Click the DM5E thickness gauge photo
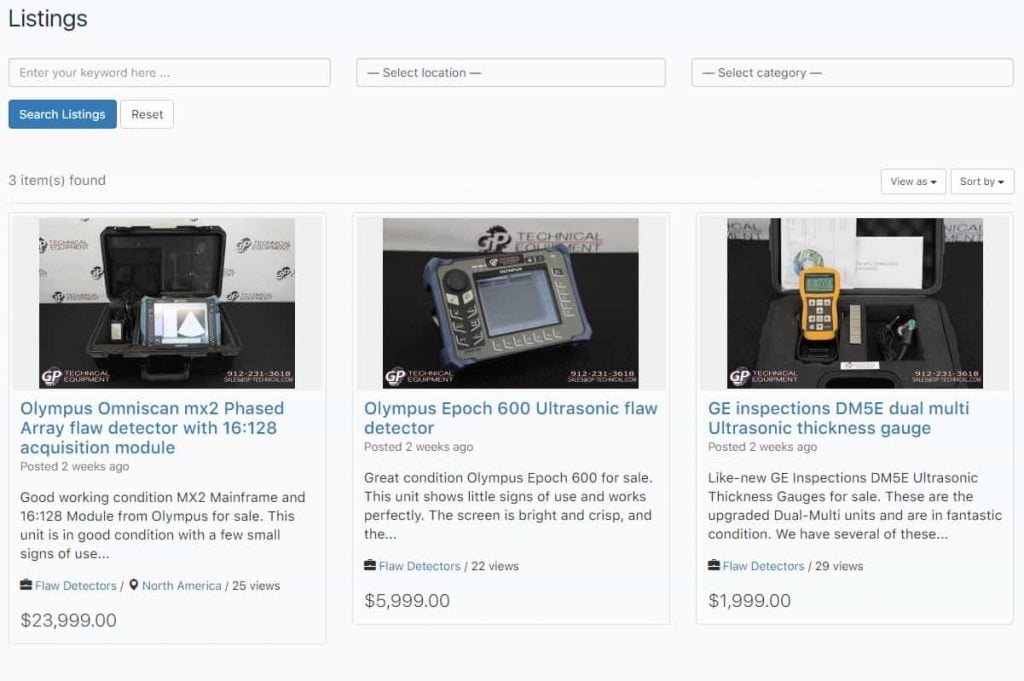Viewport: 1024px width, 681px height. click(x=855, y=304)
